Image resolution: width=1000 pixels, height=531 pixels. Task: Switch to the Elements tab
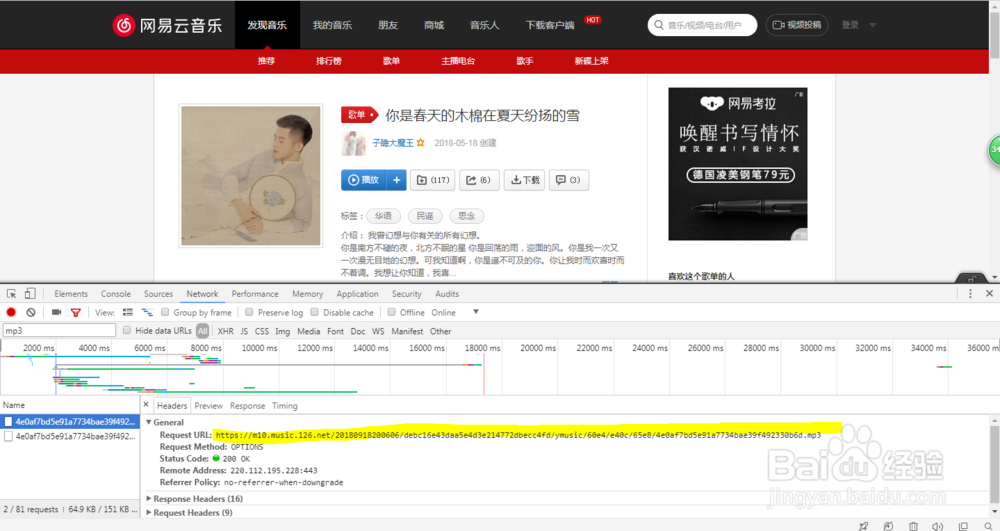pos(71,294)
